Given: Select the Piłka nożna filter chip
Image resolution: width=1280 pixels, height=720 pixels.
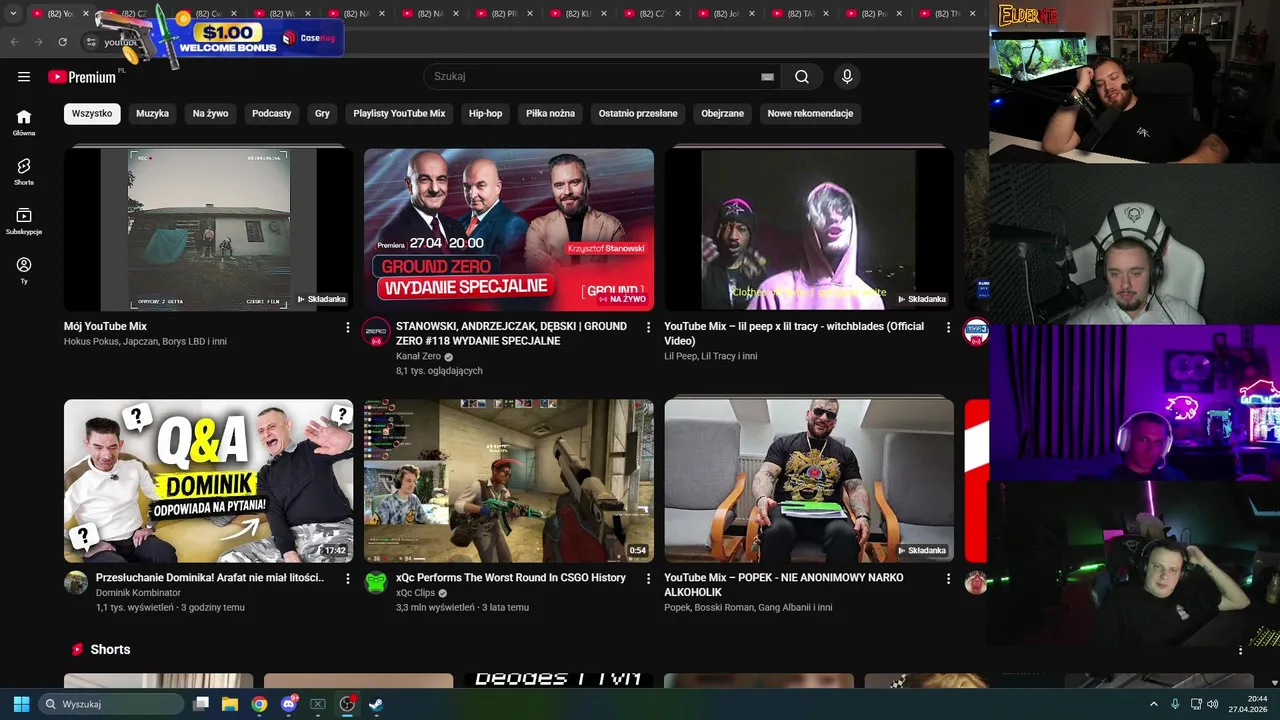Looking at the screenshot, I should click(551, 113).
